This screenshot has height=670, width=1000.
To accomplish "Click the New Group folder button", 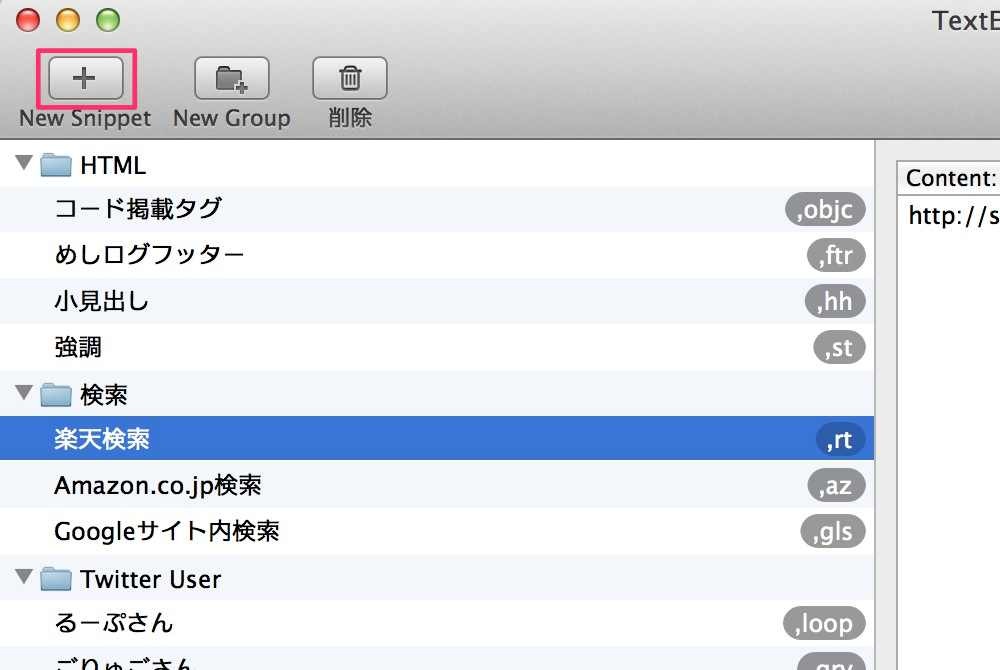I will click(x=232, y=78).
